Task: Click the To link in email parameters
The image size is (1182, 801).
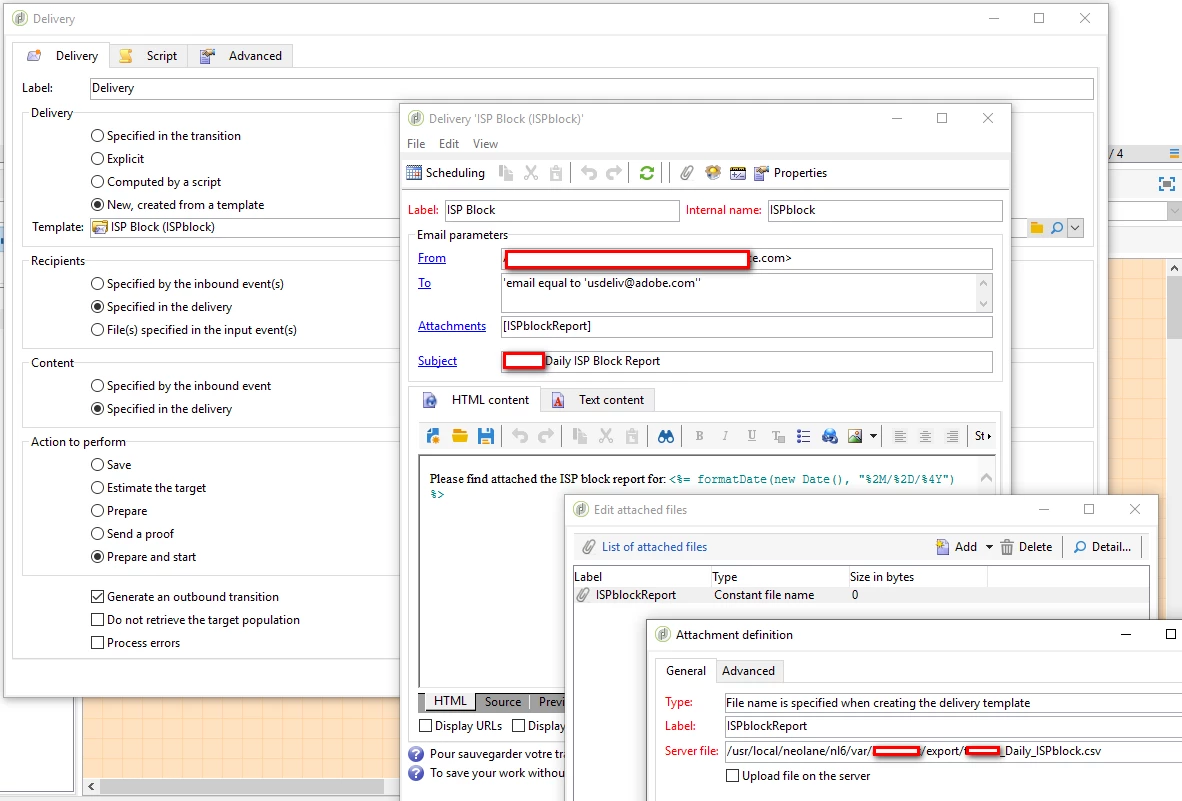Action: (424, 283)
